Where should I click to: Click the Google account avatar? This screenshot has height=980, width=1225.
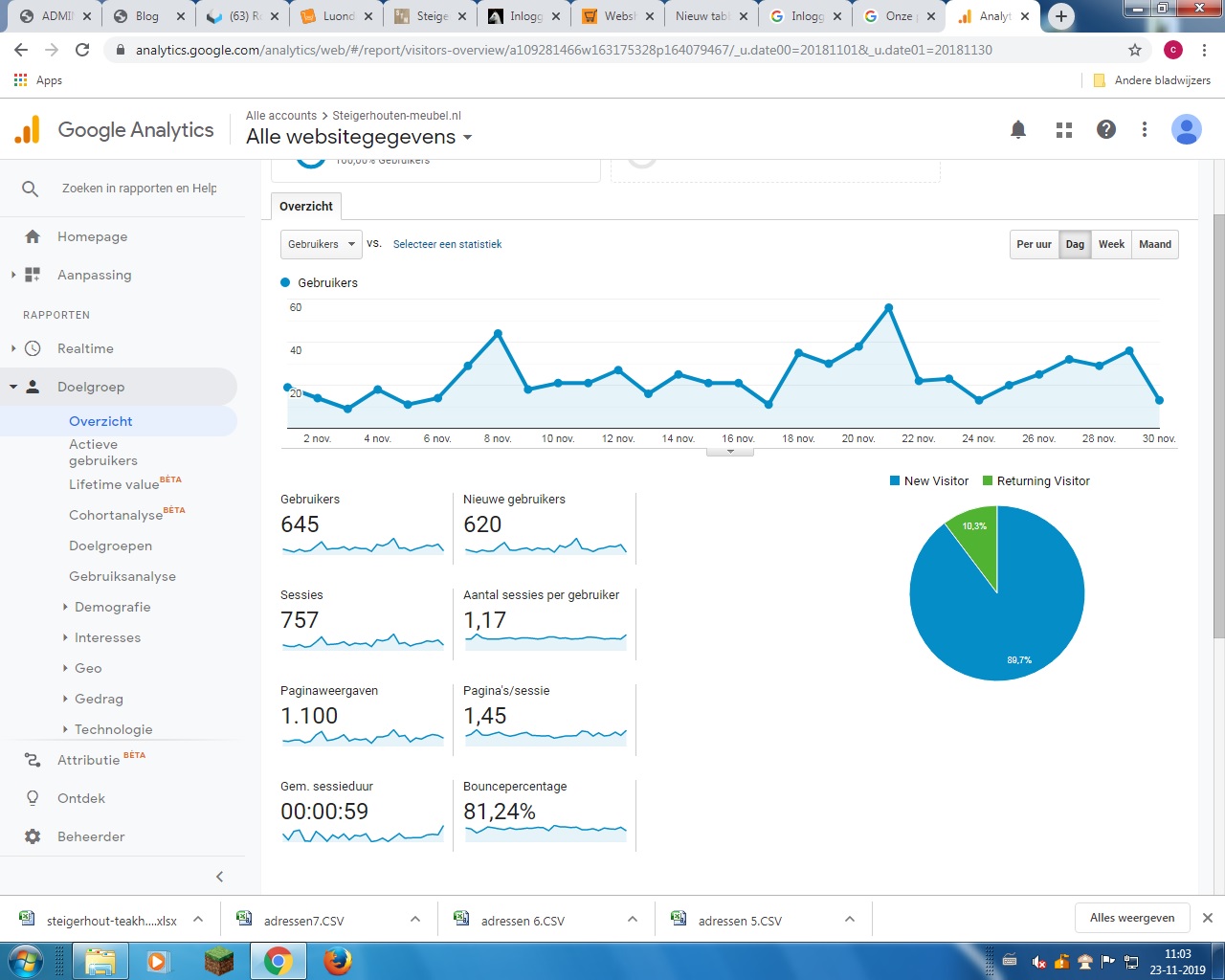point(1187,129)
